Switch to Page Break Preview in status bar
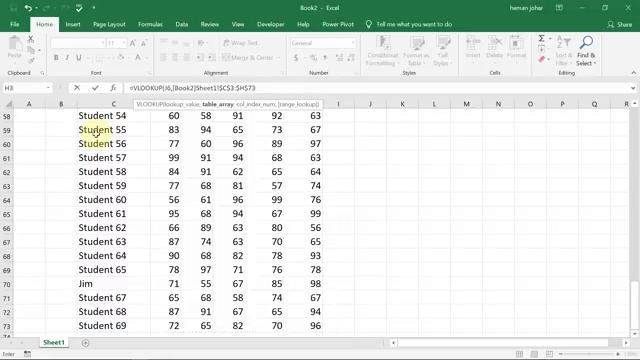 click(549, 354)
